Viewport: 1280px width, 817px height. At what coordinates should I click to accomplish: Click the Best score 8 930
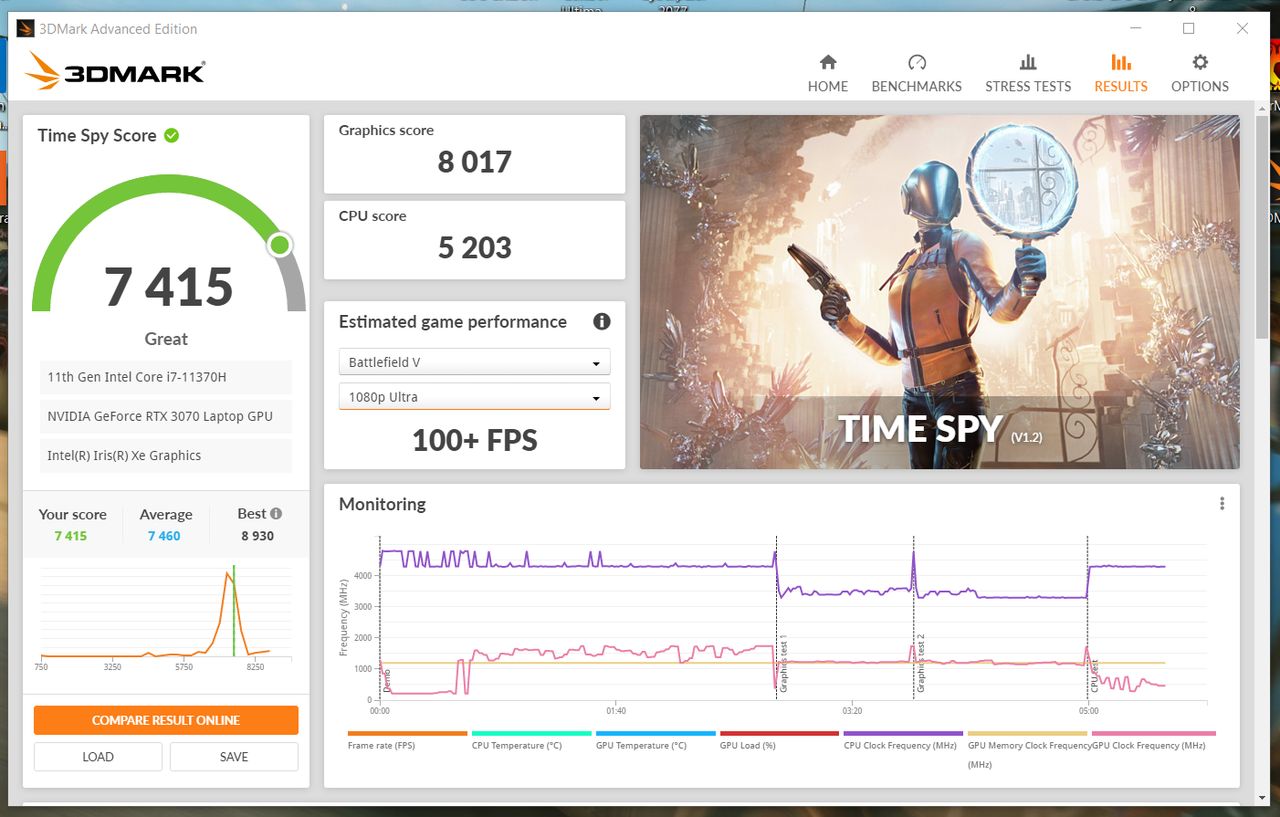[257, 536]
